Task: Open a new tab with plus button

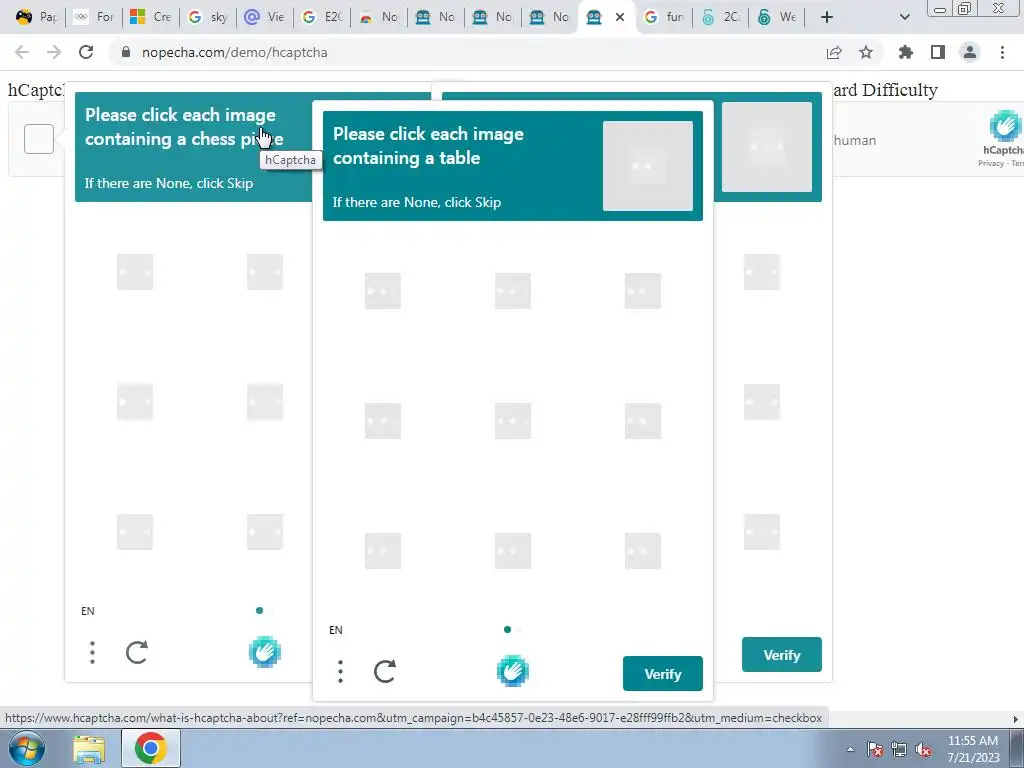Action: (x=827, y=17)
